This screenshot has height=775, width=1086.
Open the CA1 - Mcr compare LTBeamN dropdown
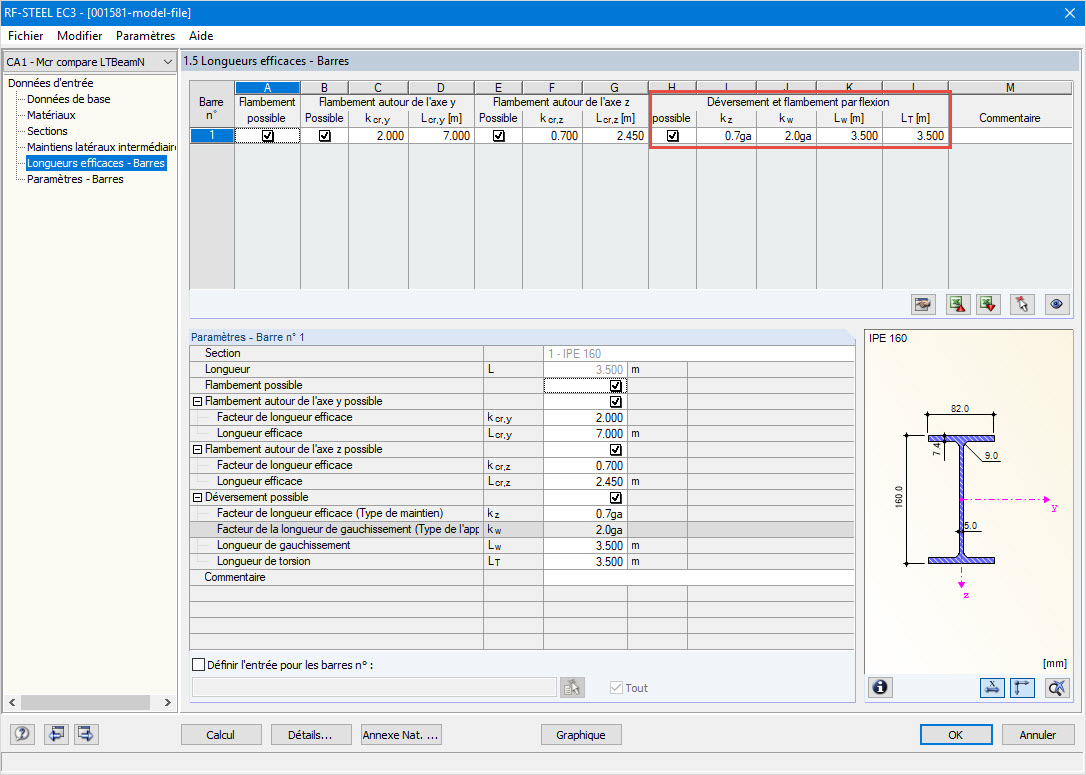(89, 62)
